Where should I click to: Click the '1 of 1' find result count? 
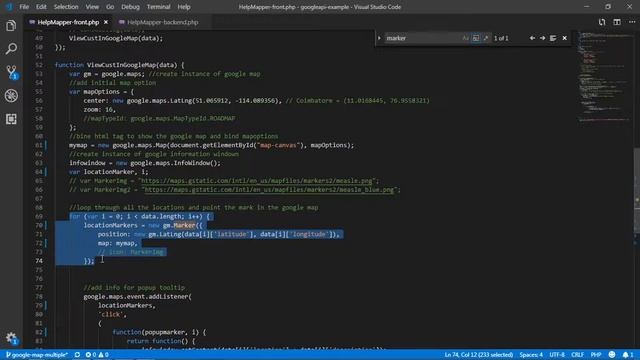[501, 38]
